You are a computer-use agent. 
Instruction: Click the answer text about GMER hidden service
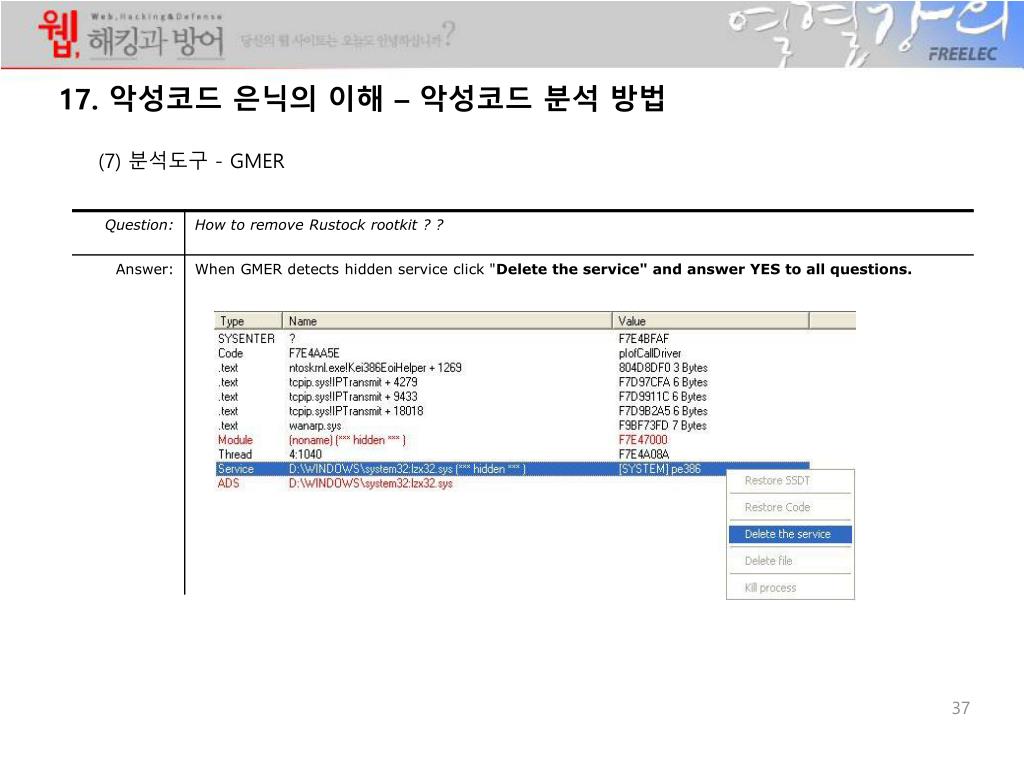click(553, 269)
